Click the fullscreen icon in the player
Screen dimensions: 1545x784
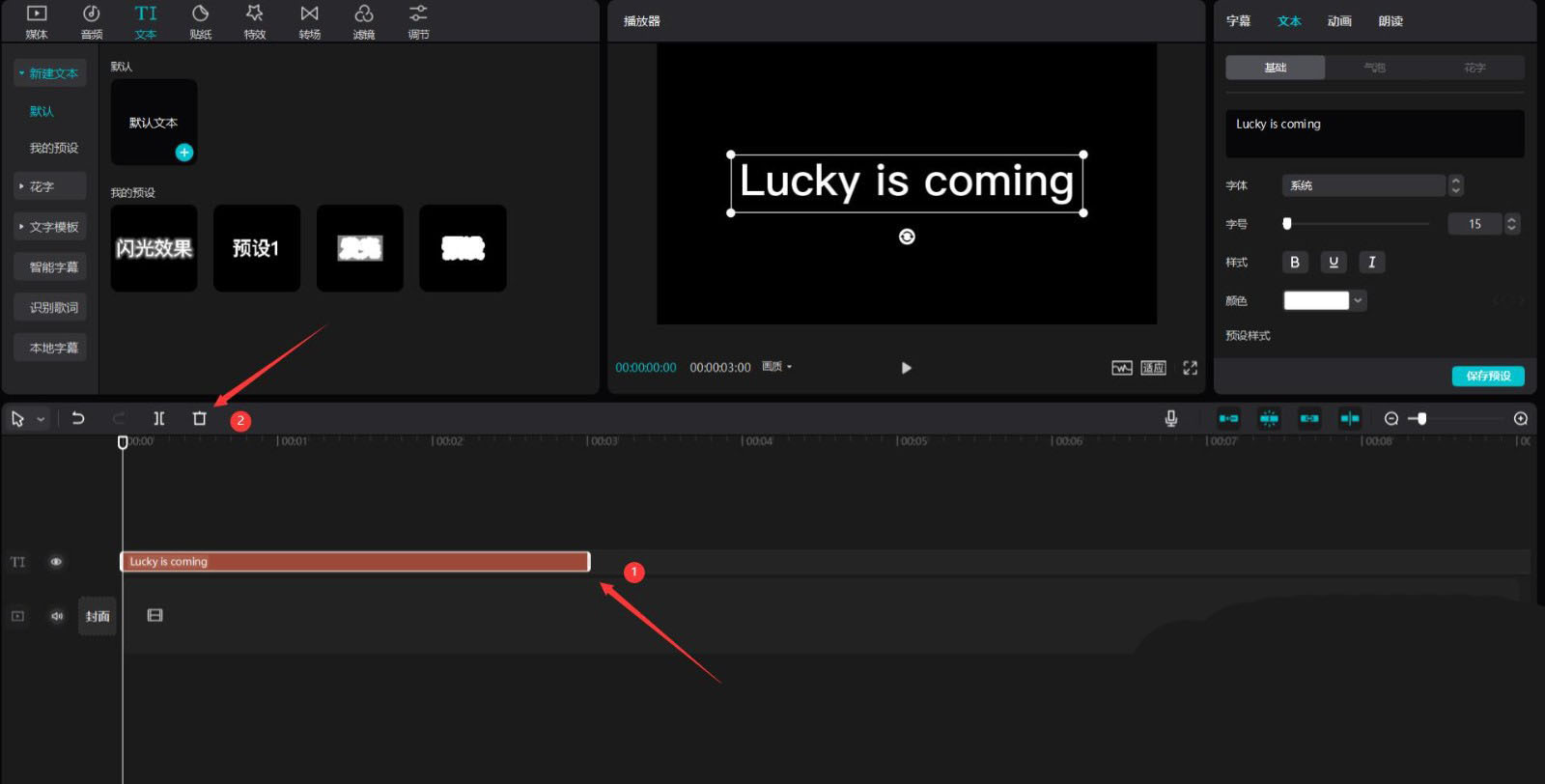coord(1190,368)
